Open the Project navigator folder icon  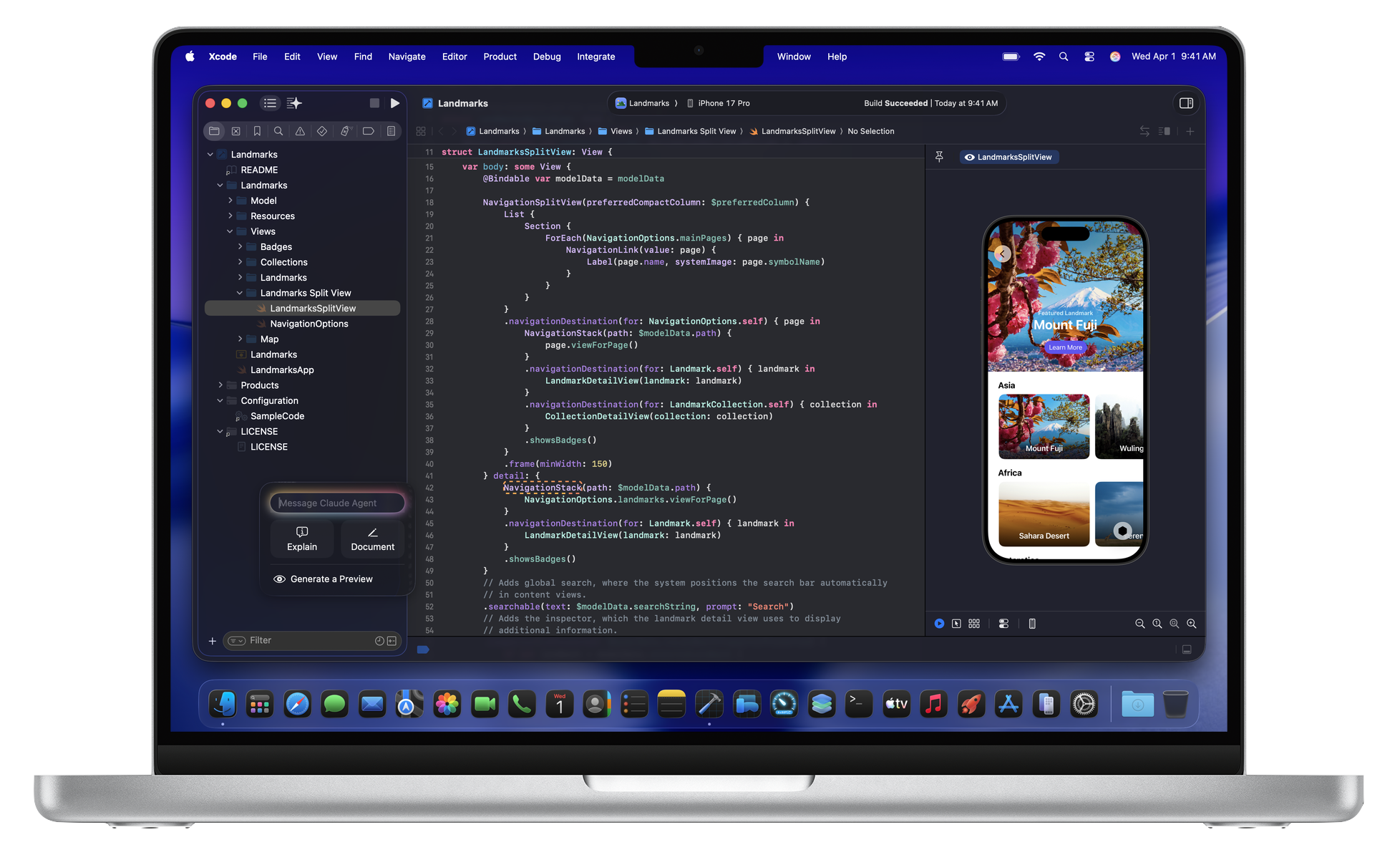215,131
